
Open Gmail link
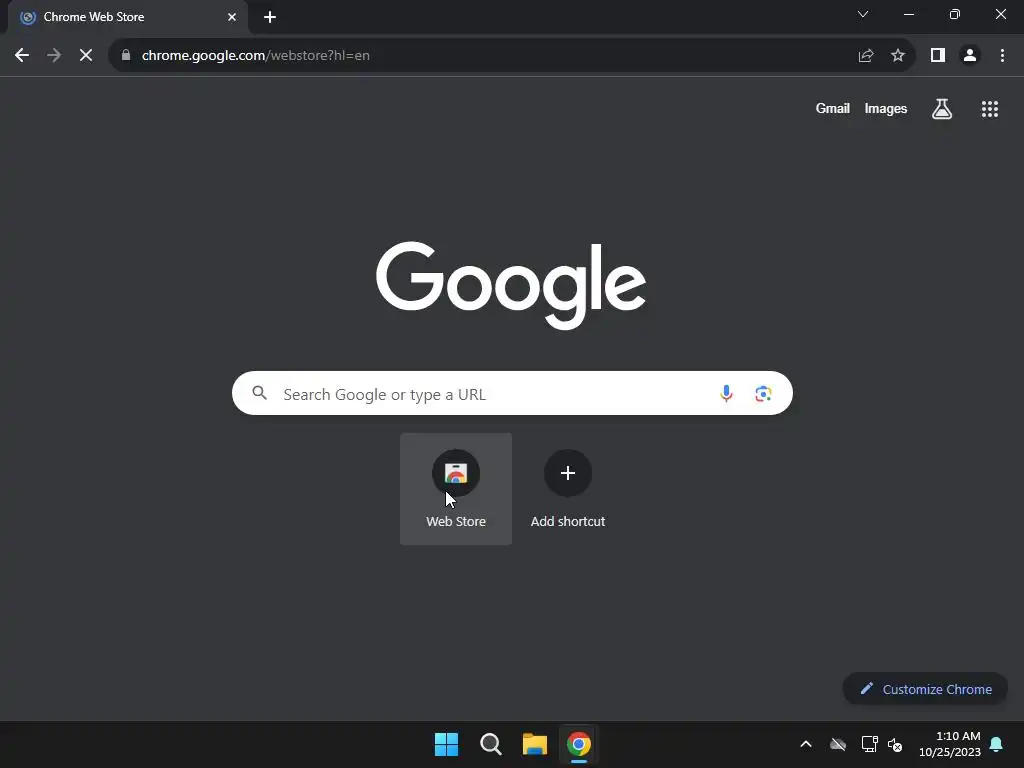[833, 108]
